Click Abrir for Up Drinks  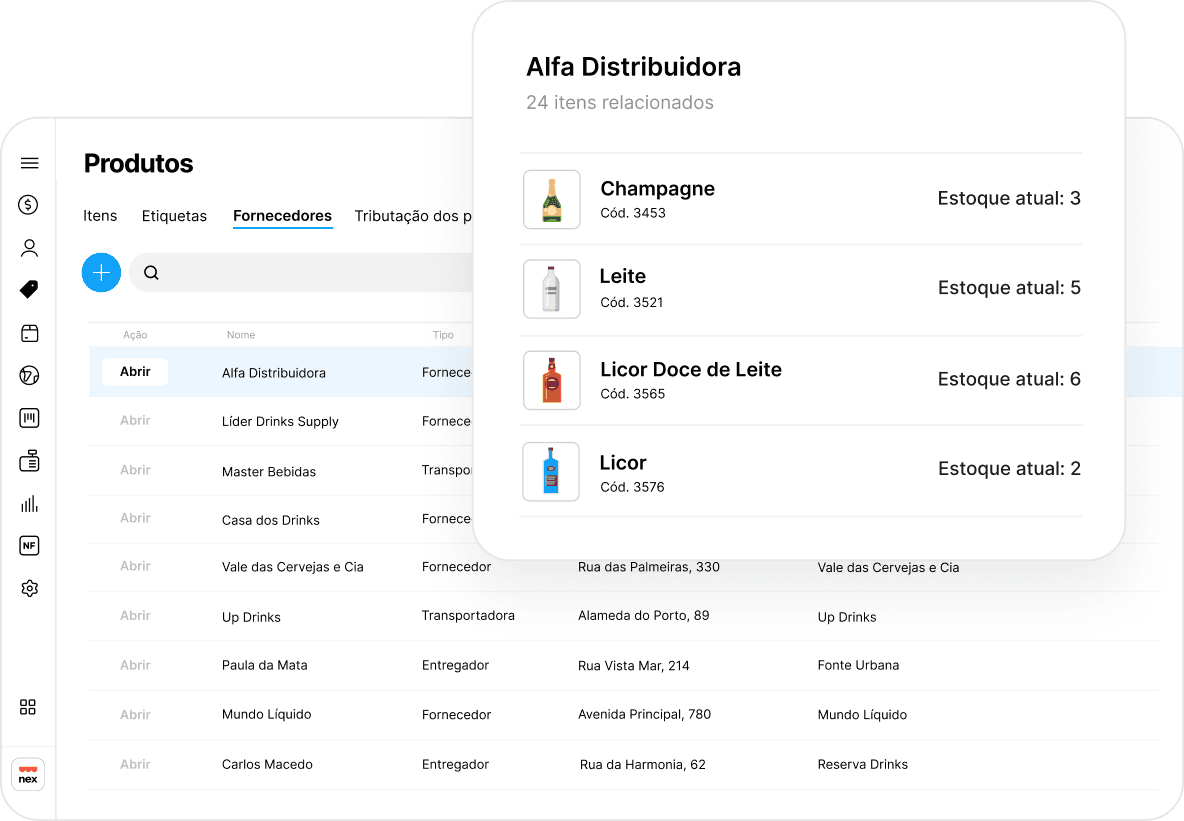[135, 616]
